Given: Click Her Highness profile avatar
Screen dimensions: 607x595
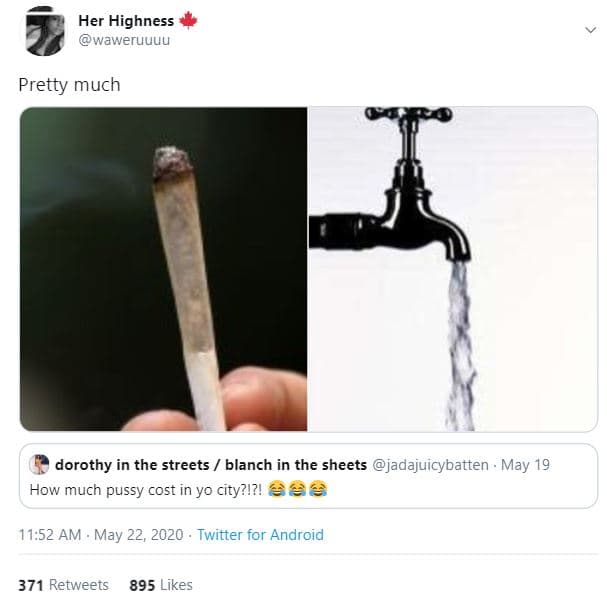Looking at the screenshot, I should click(43, 30).
